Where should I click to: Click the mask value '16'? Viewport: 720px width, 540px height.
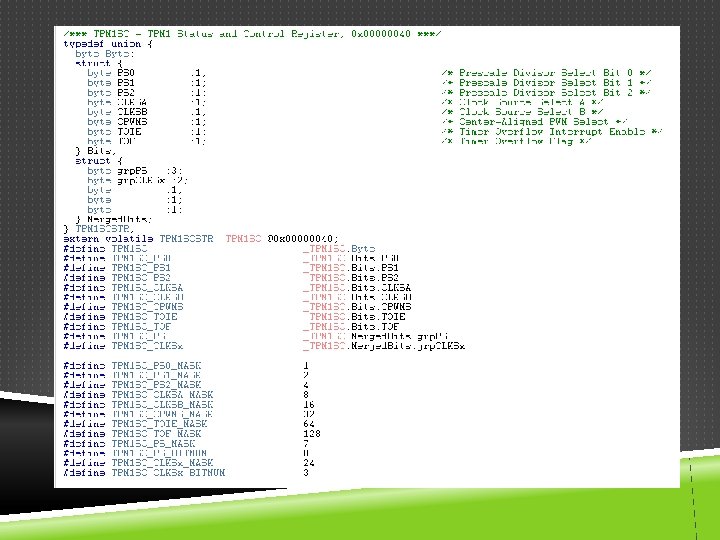[309, 405]
